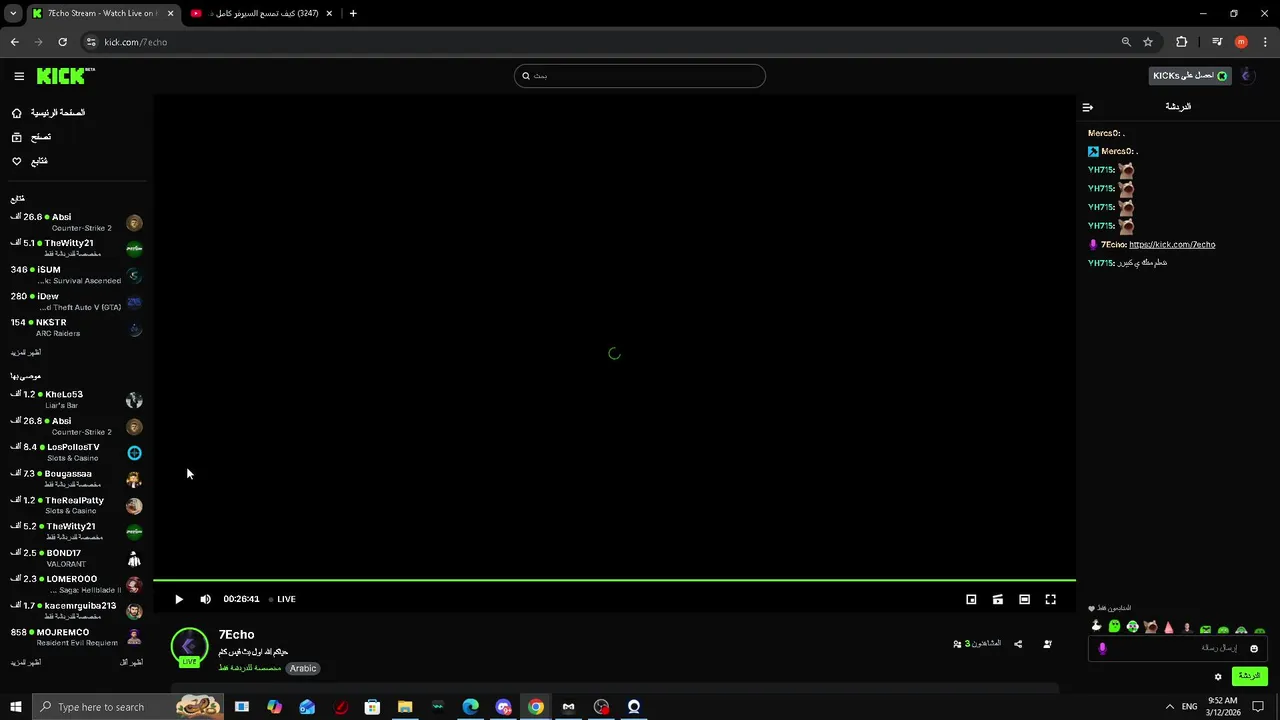Viewport: 1280px width, 720px height.
Task: Open LosPollosTV recommended channel
Action: (x=76, y=452)
